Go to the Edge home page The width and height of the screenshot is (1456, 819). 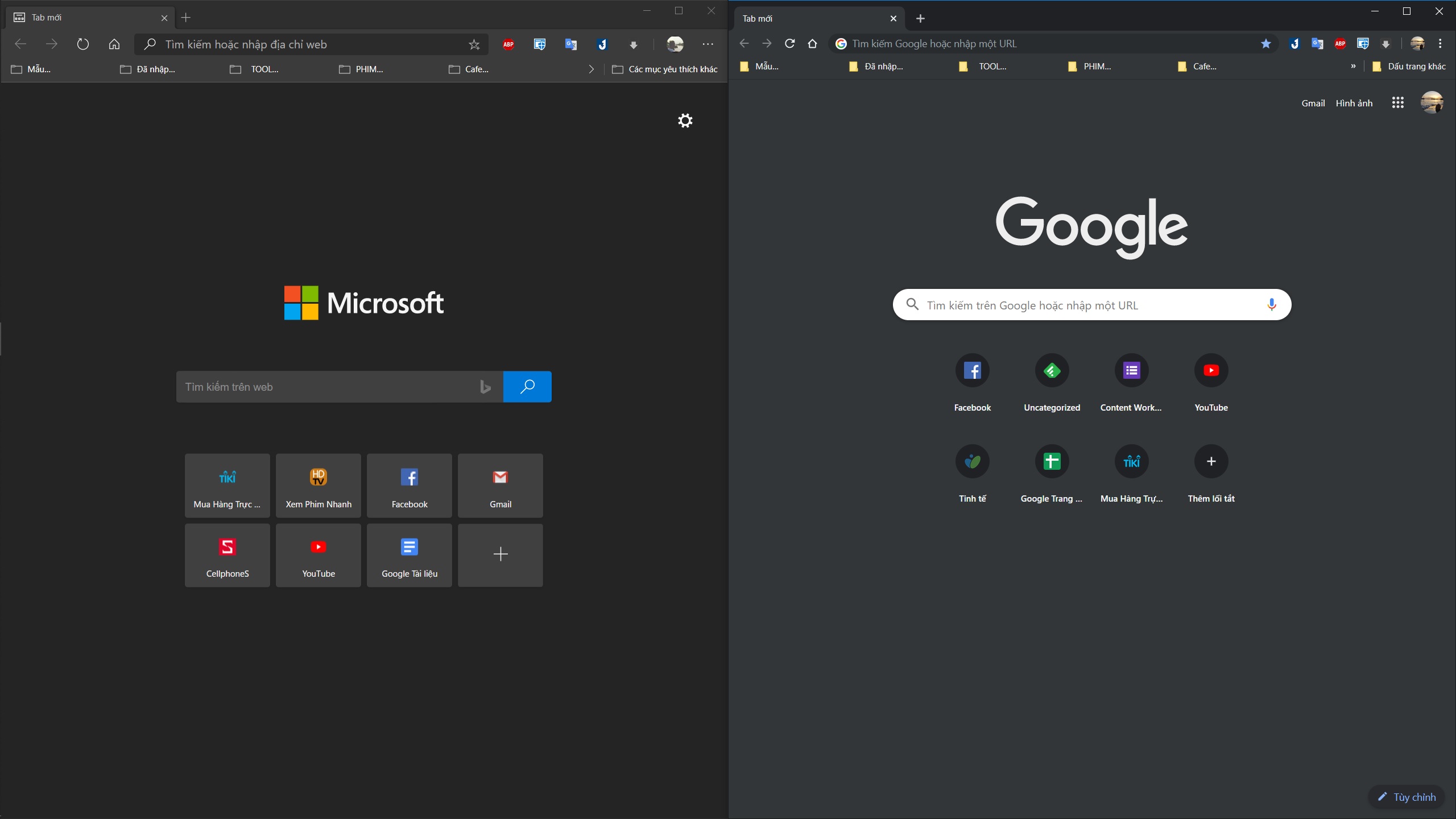[x=114, y=44]
